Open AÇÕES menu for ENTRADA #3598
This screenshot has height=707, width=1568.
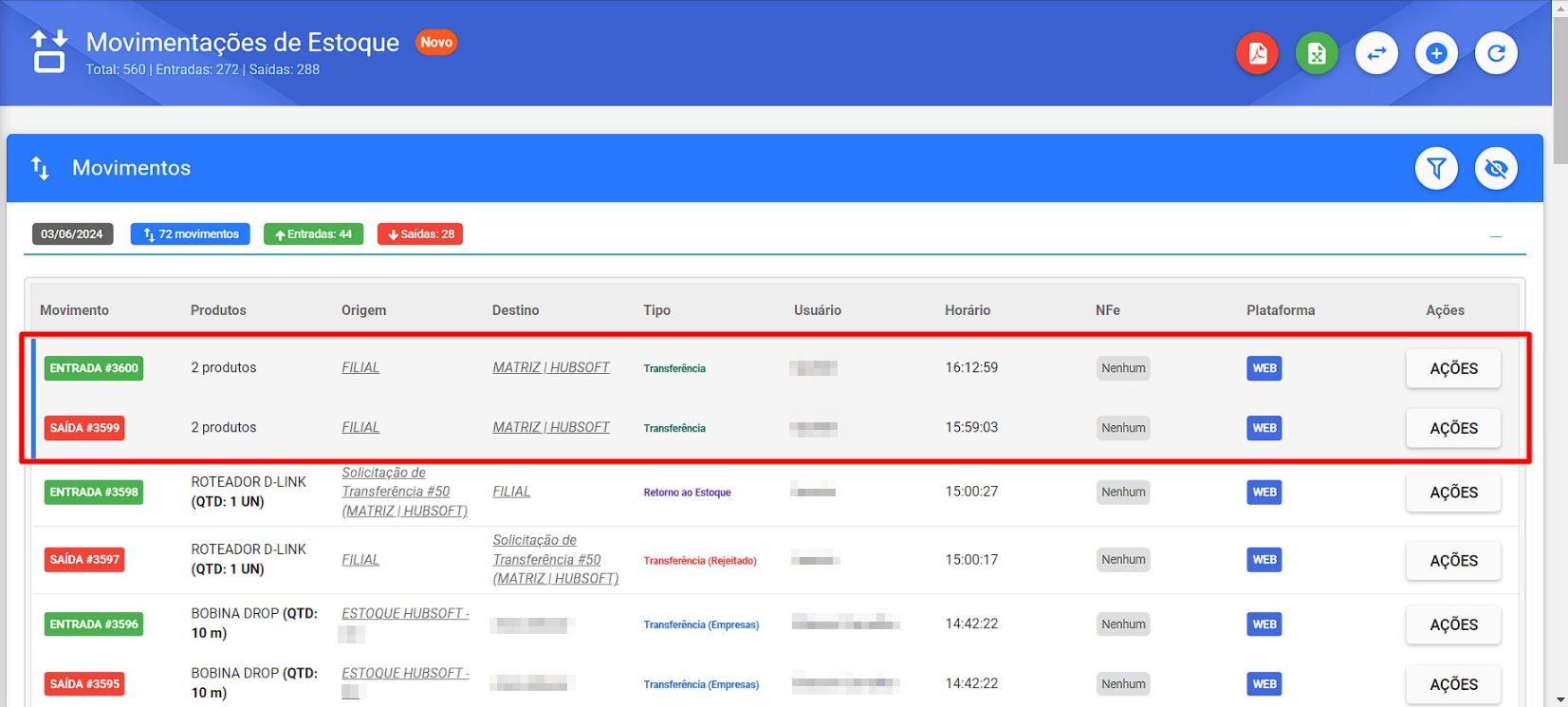pyautogui.click(x=1453, y=493)
